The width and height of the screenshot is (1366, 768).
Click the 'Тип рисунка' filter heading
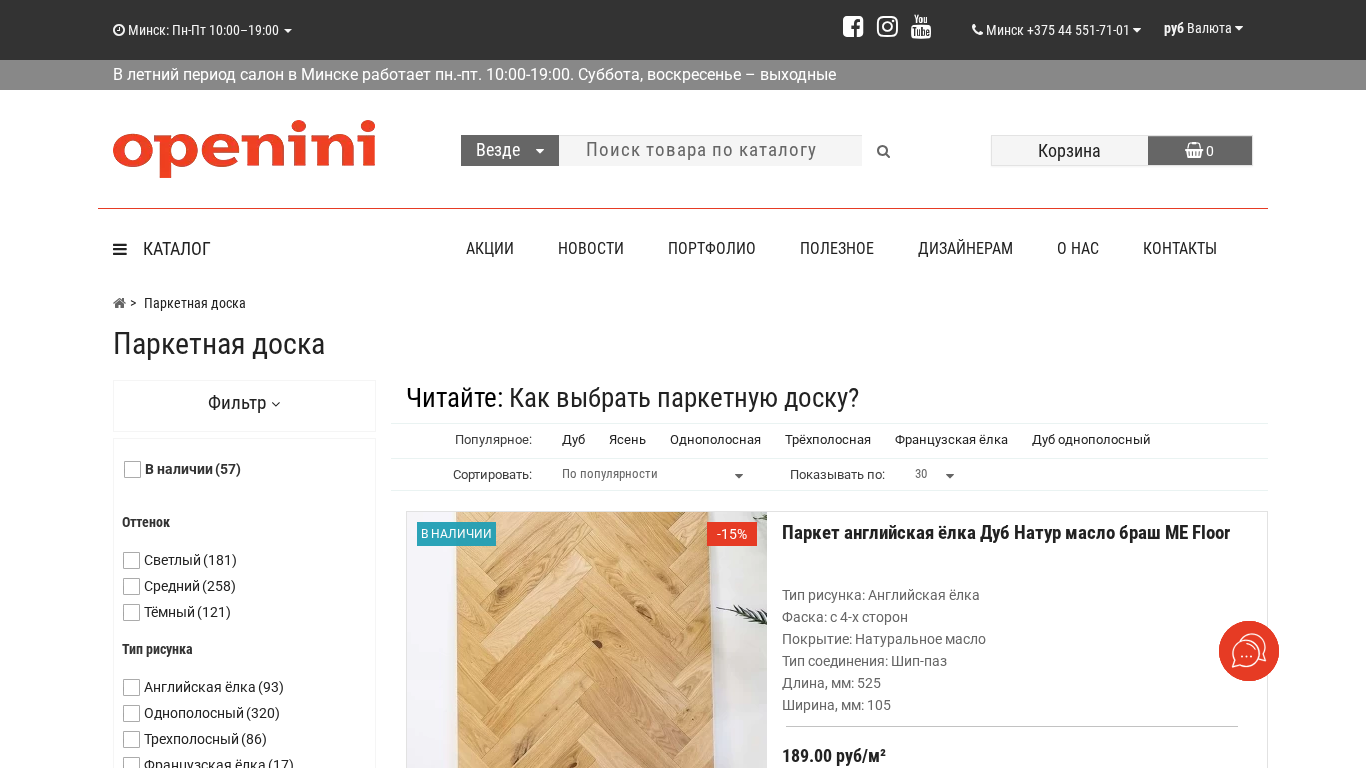click(x=157, y=649)
